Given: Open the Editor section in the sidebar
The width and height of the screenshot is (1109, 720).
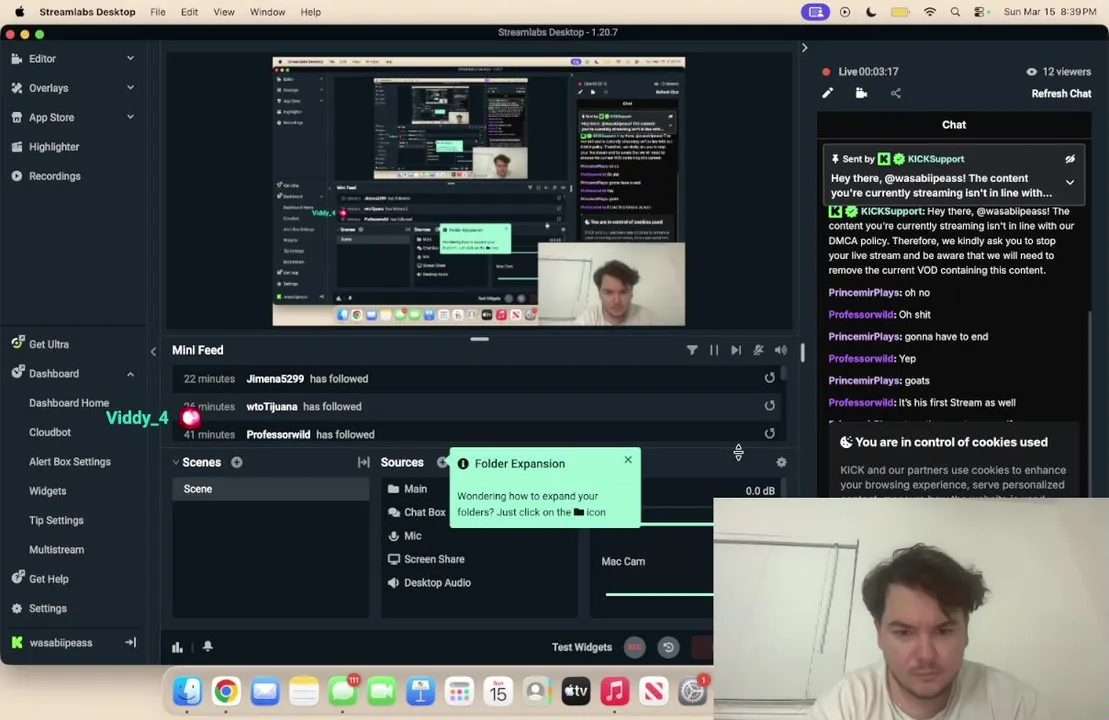Looking at the screenshot, I should click(42, 59).
